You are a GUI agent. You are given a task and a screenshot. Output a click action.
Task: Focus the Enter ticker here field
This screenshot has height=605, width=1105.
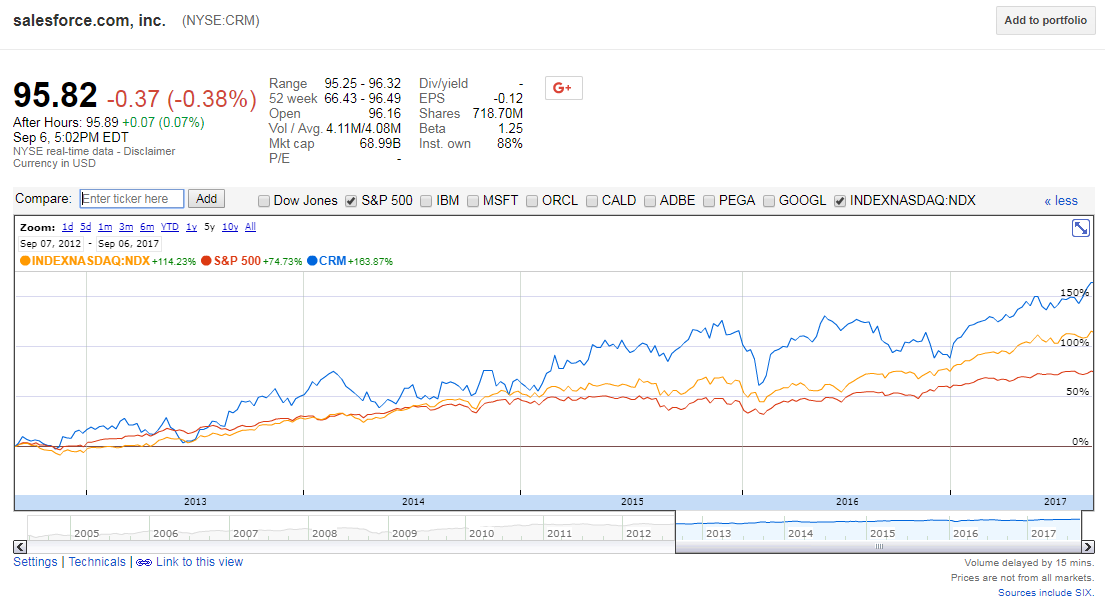[x=132, y=199]
